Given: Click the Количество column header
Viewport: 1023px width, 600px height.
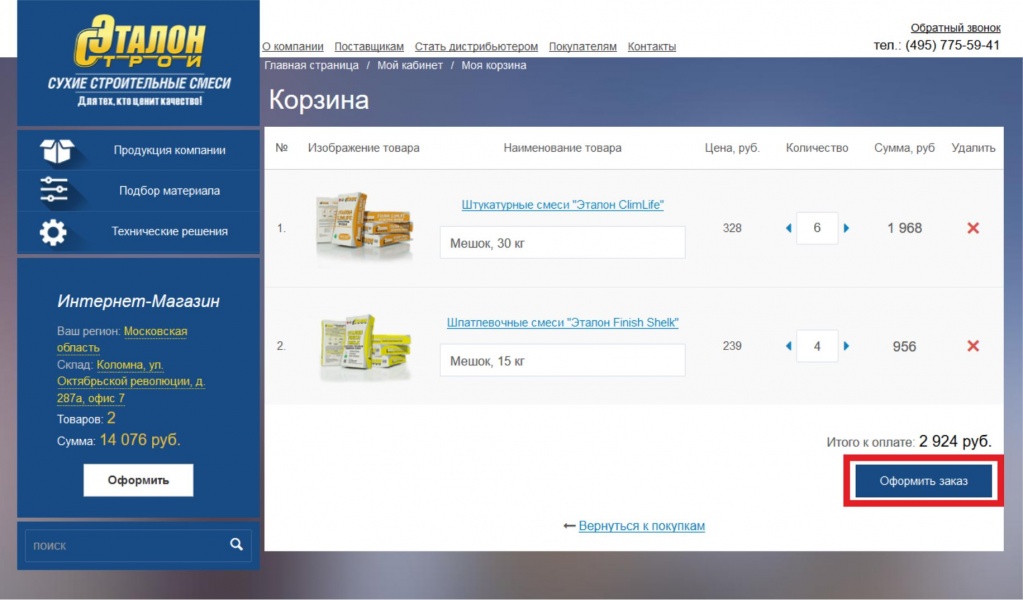Looking at the screenshot, I should click(817, 148).
